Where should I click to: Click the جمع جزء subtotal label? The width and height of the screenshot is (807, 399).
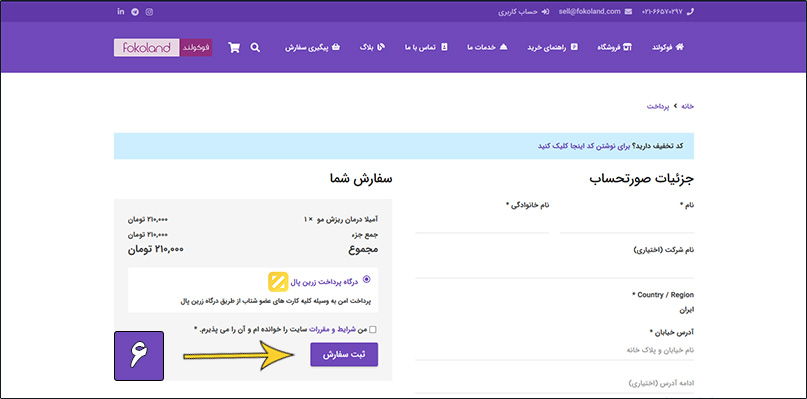[364, 234]
